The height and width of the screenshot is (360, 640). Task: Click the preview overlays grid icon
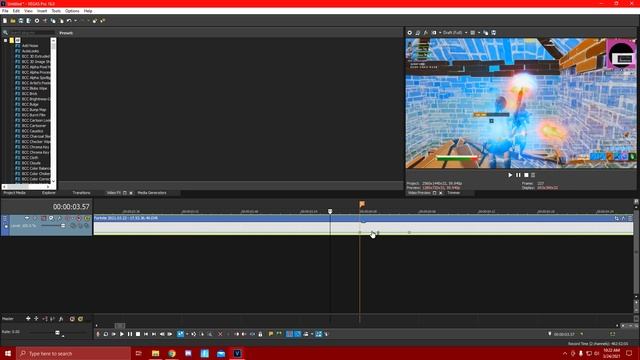(x=473, y=33)
